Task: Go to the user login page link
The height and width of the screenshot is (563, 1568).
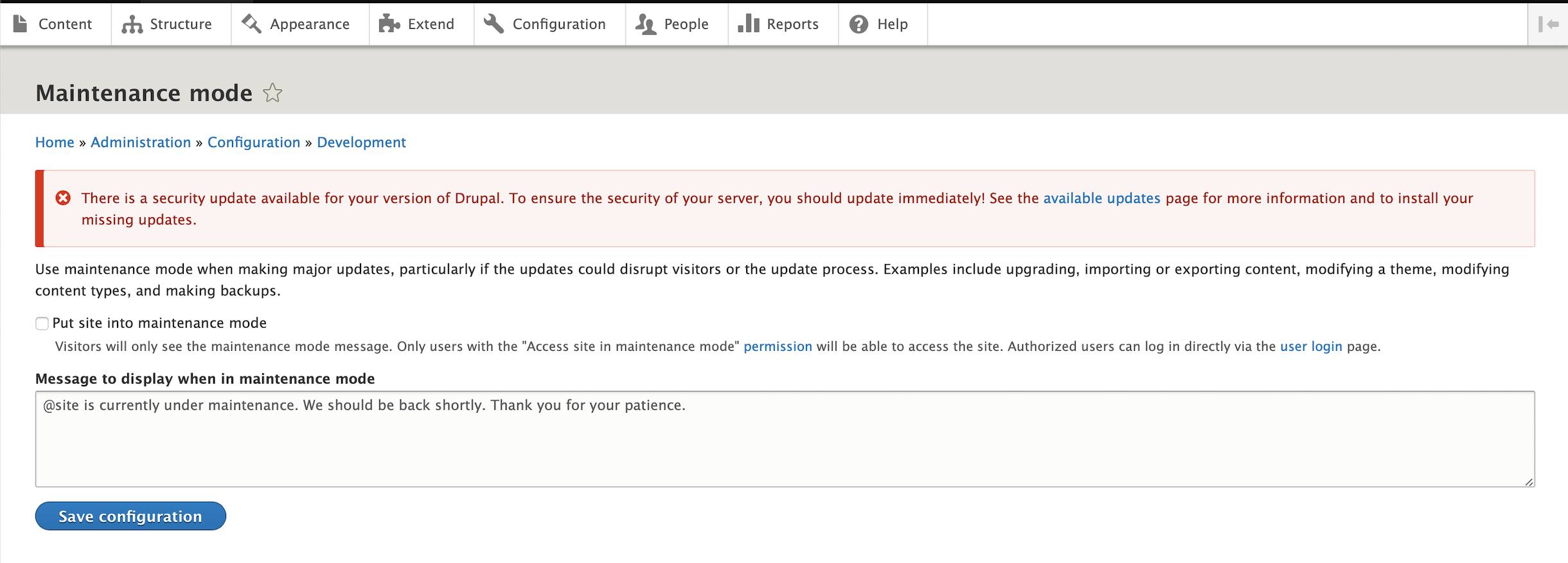Action: 1311,346
